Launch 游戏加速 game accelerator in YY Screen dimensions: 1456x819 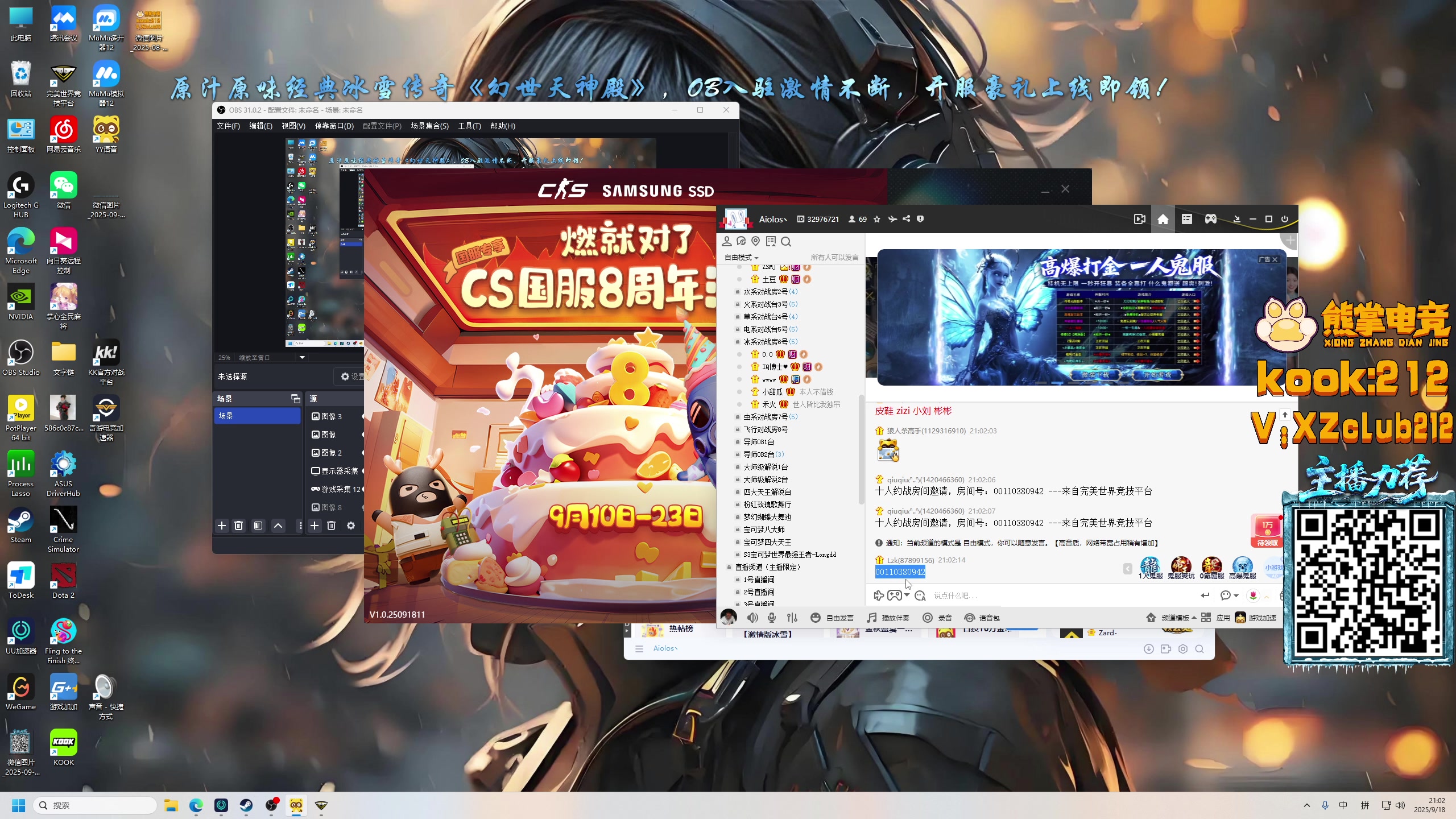point(1256,618)
